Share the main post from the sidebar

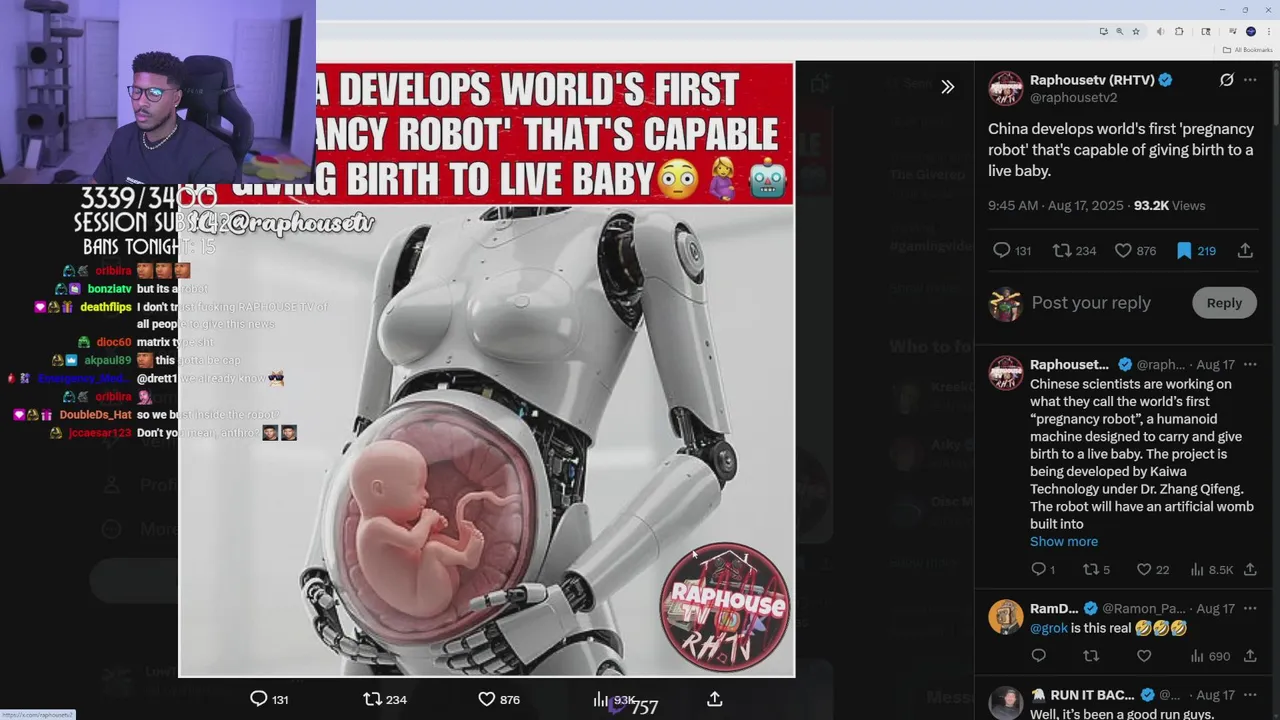tap(1245, 251)
